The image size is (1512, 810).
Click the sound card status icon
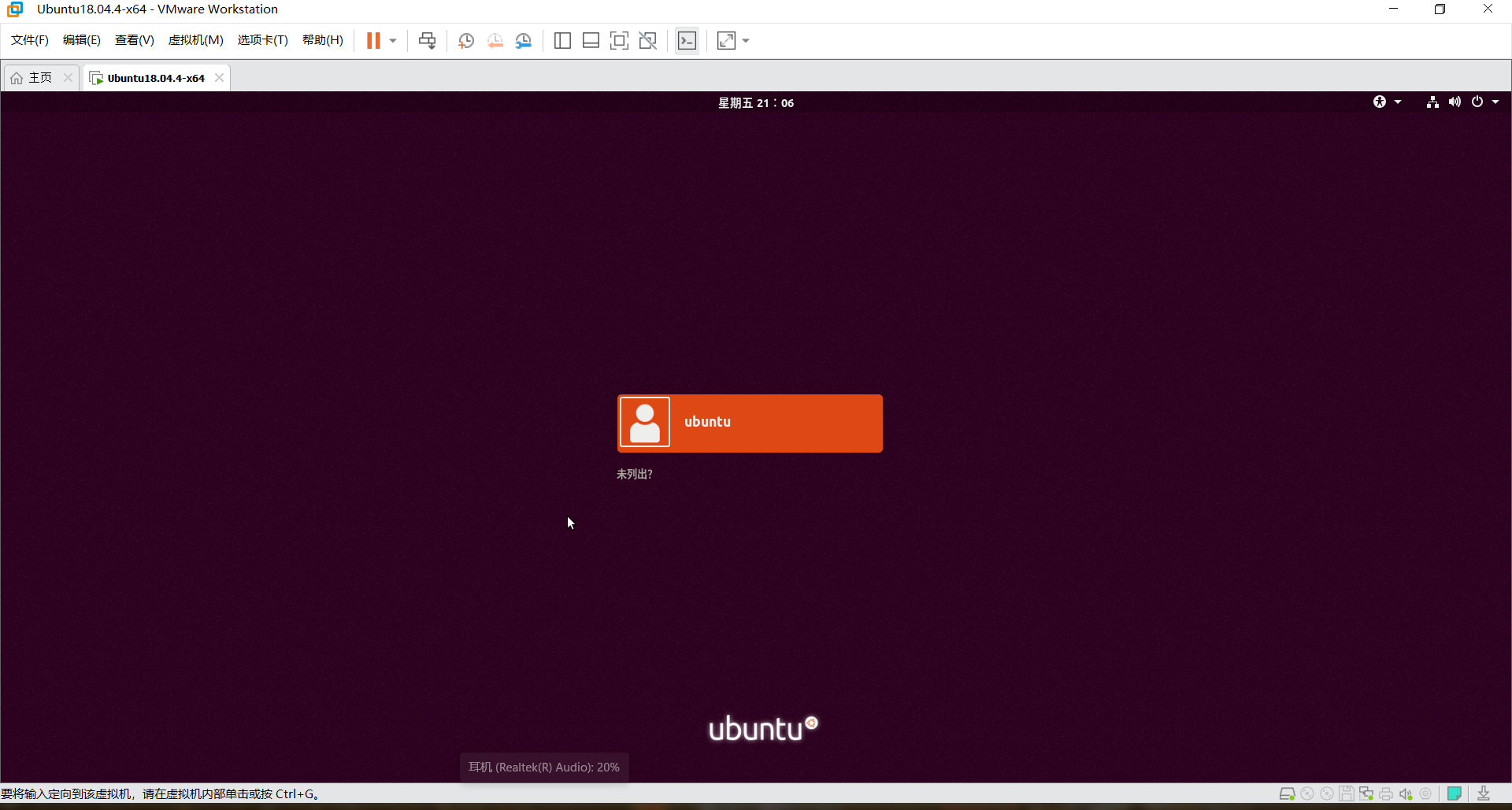click(1406, 793)
